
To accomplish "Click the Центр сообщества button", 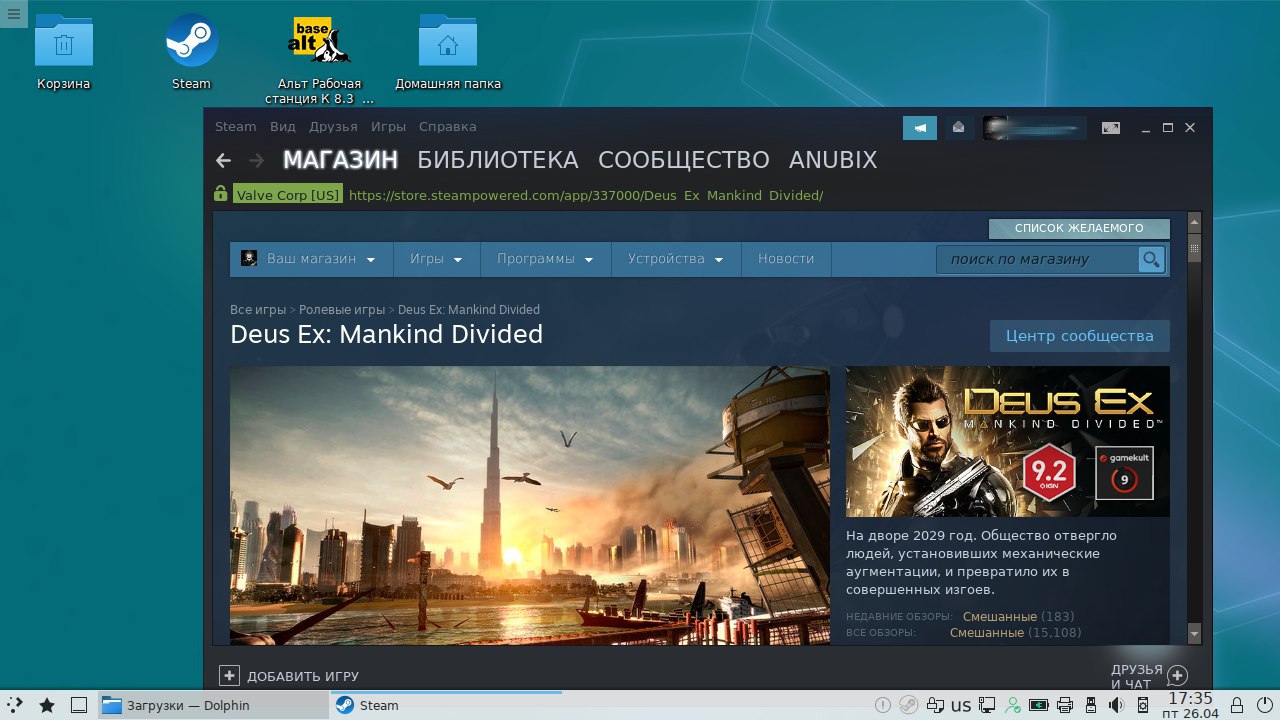I will 1080,336.
